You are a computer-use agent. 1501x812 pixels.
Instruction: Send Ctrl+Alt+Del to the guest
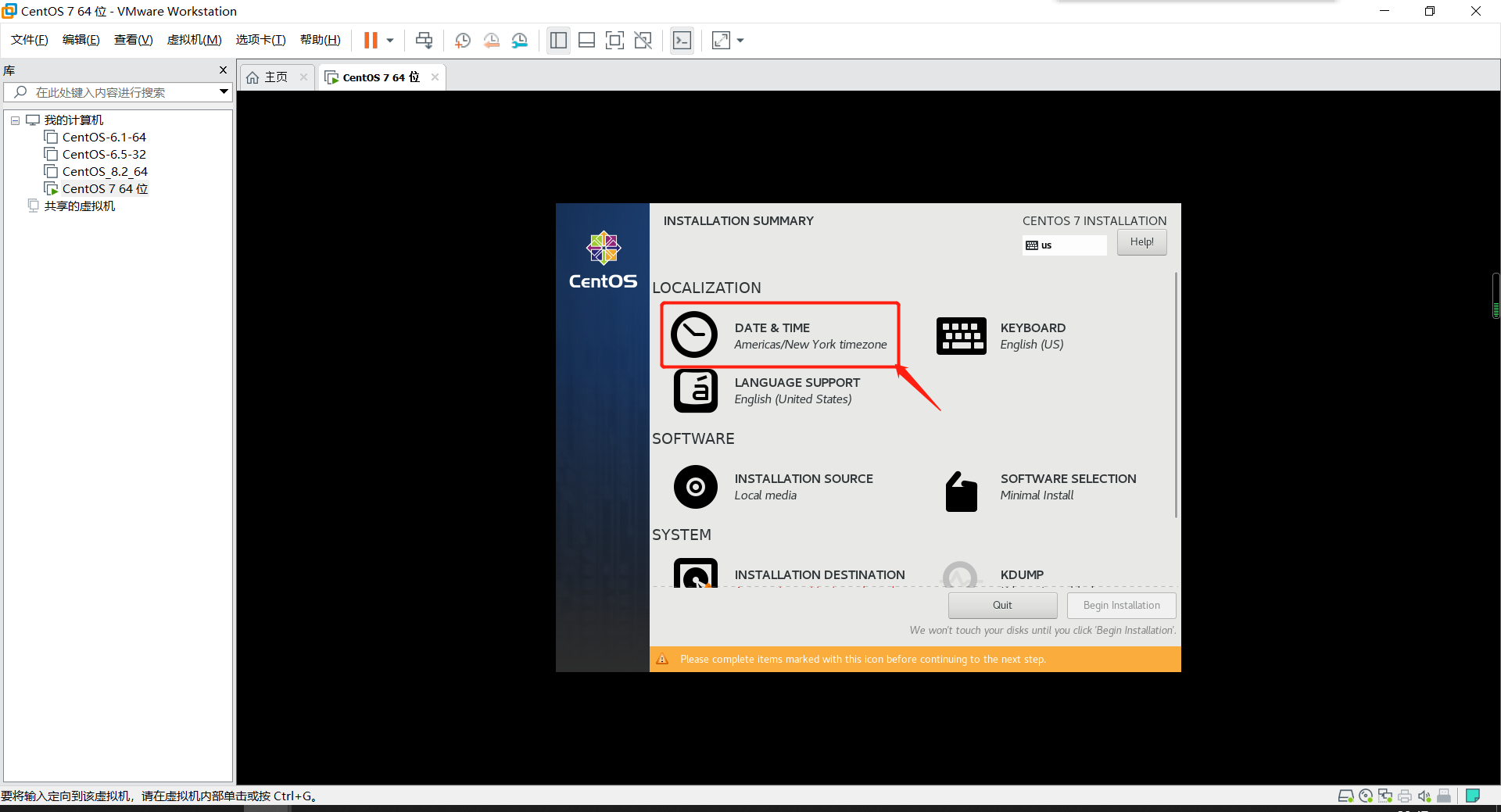(423, 40)
